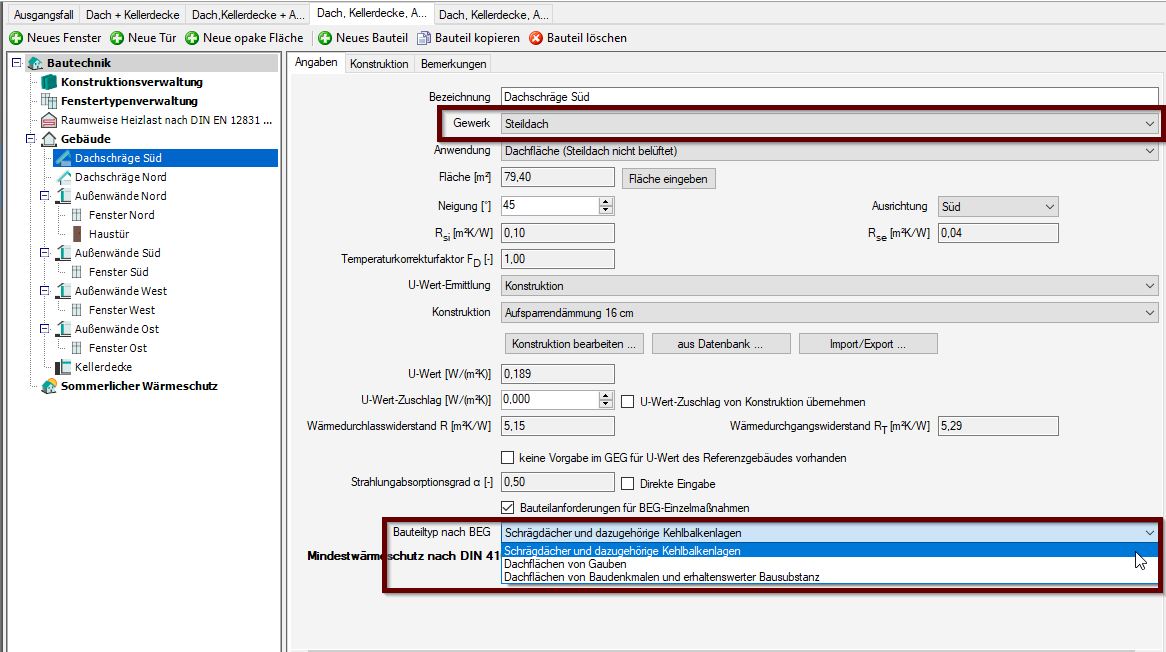1166x652 pixels.
Task: Click the Neues Fenster toolbar icon
Action: 16,38
